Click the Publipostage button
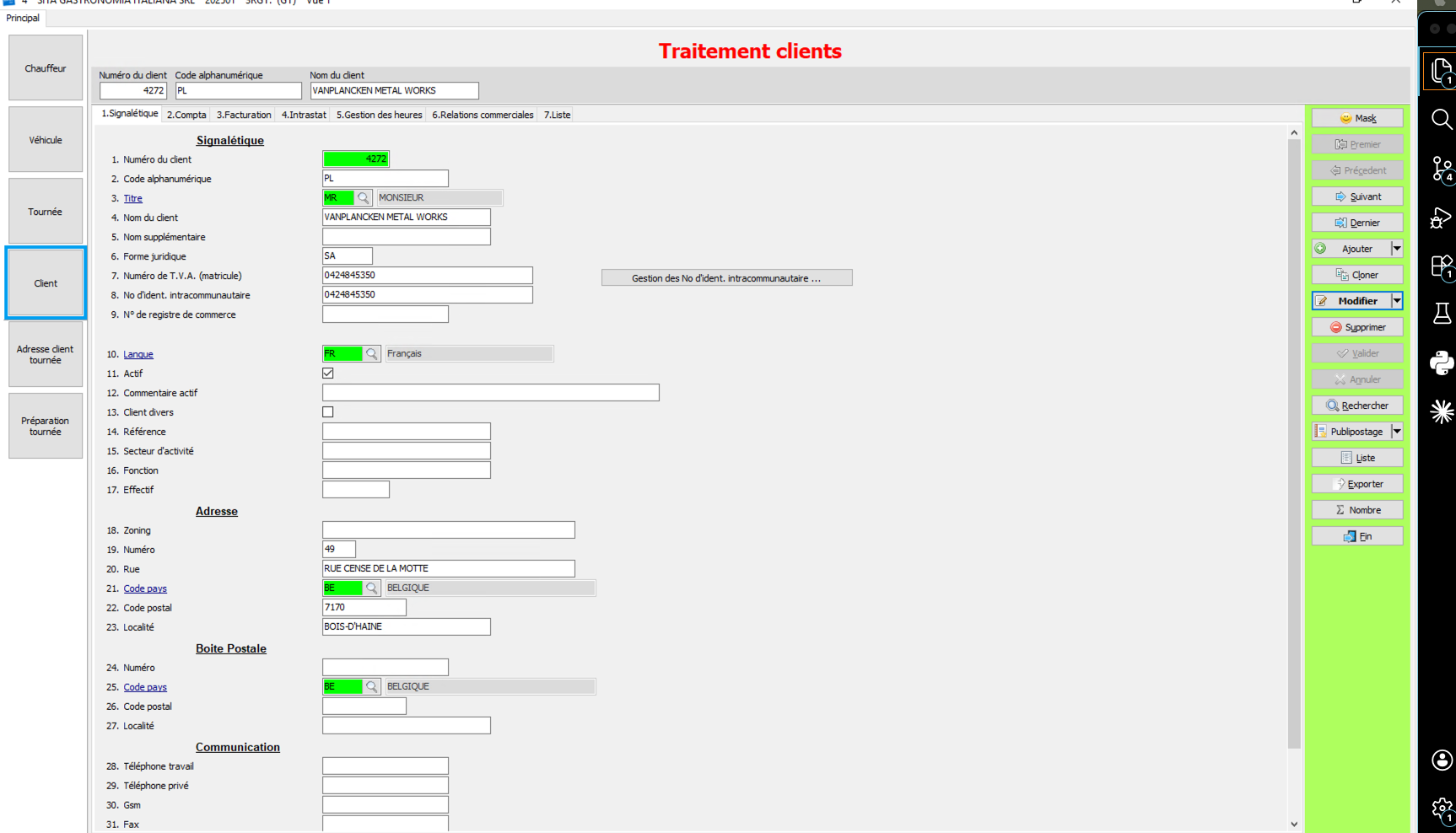Screen dimensions: 1456x833 1351,432
